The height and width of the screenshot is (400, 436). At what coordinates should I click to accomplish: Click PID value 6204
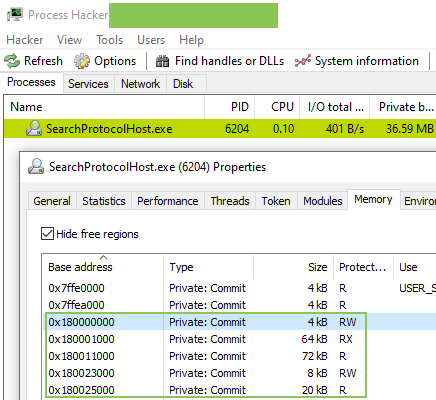coord(237,129)
